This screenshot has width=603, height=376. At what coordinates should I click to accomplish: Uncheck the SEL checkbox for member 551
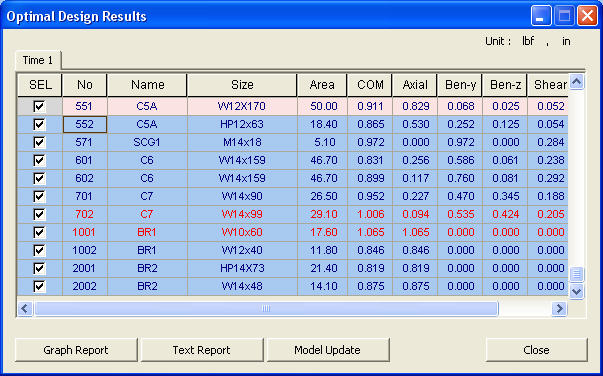coord(39,106)
